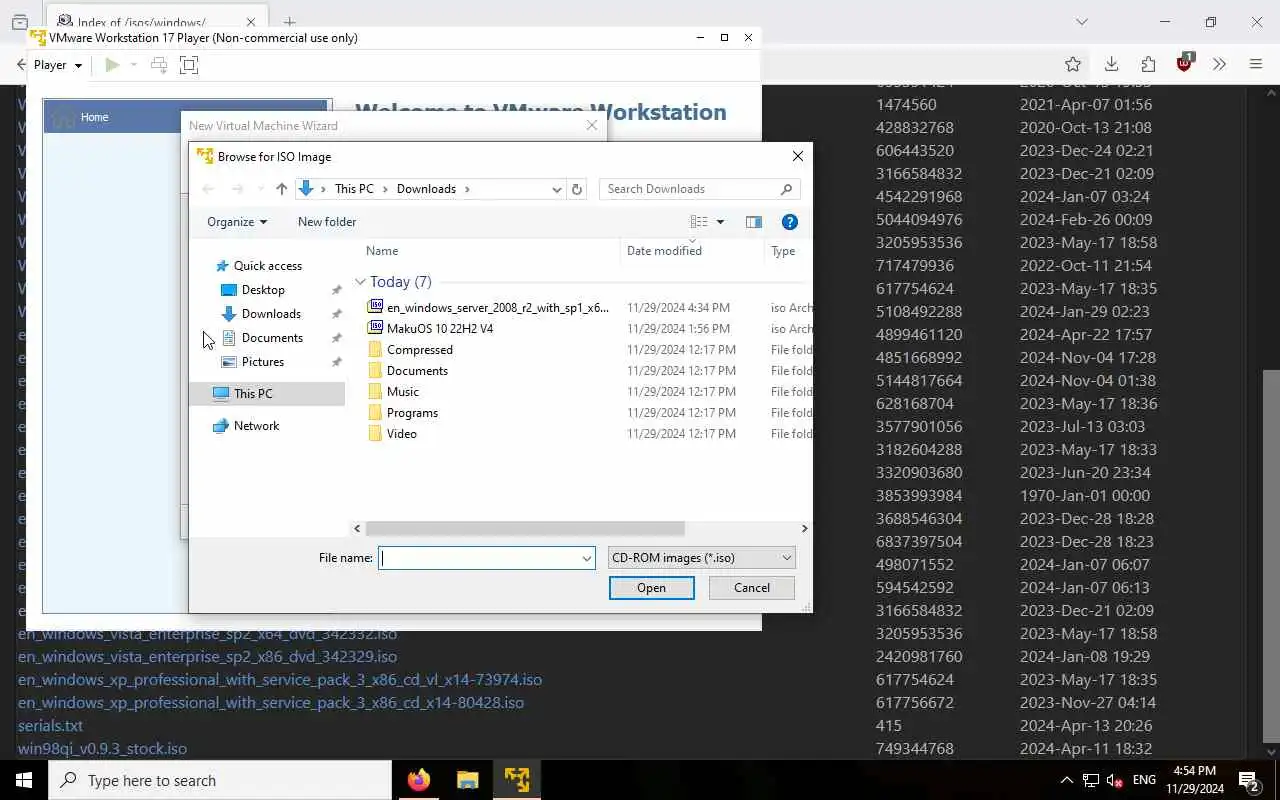
Task: Sort files by Name column
Action: tap(382, 251)
